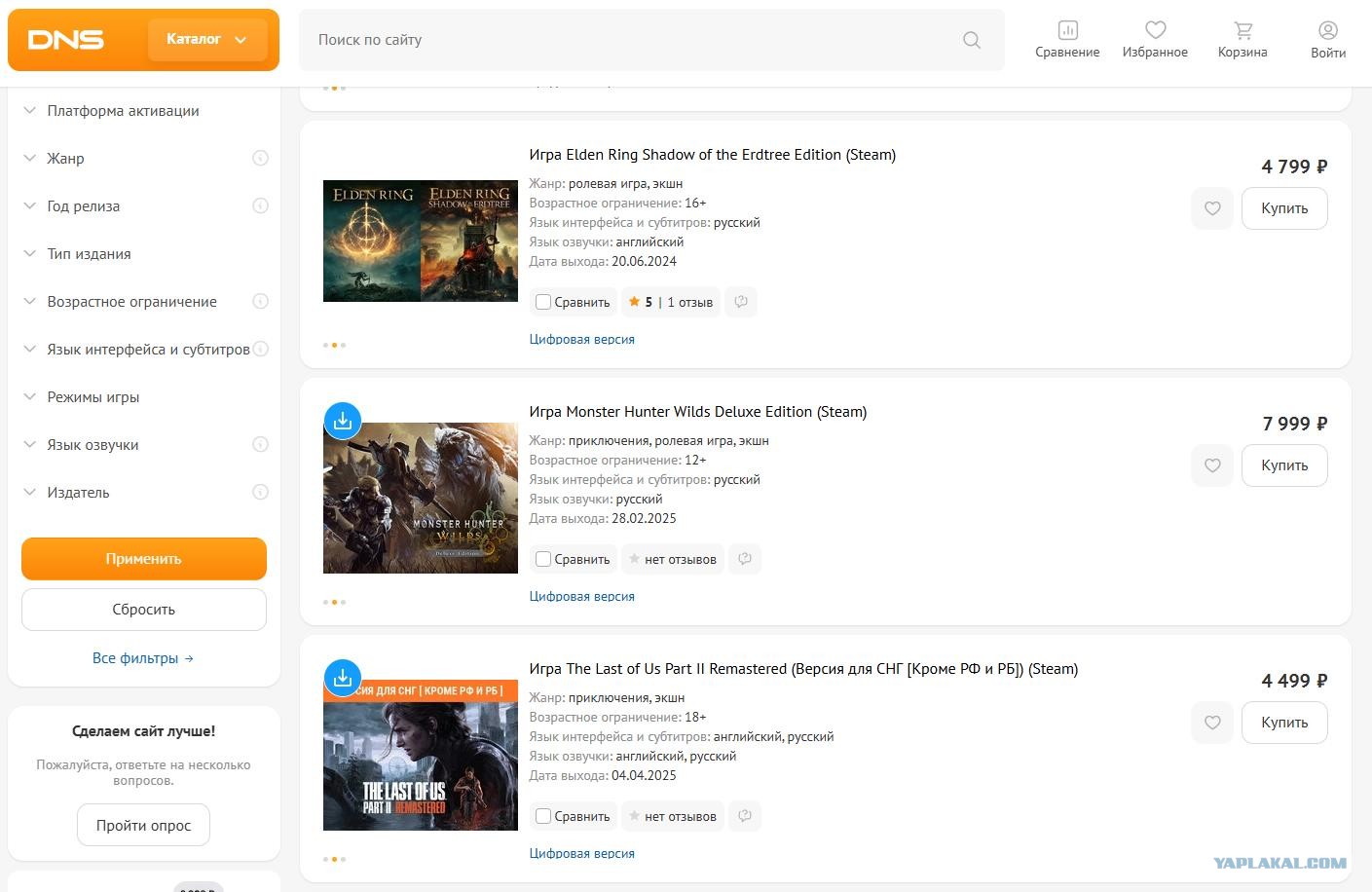The height and width of the screenshot is (892, 1372).
Task: Add Elden Ring to favorites heart
Action: (x=1212, y=208)
